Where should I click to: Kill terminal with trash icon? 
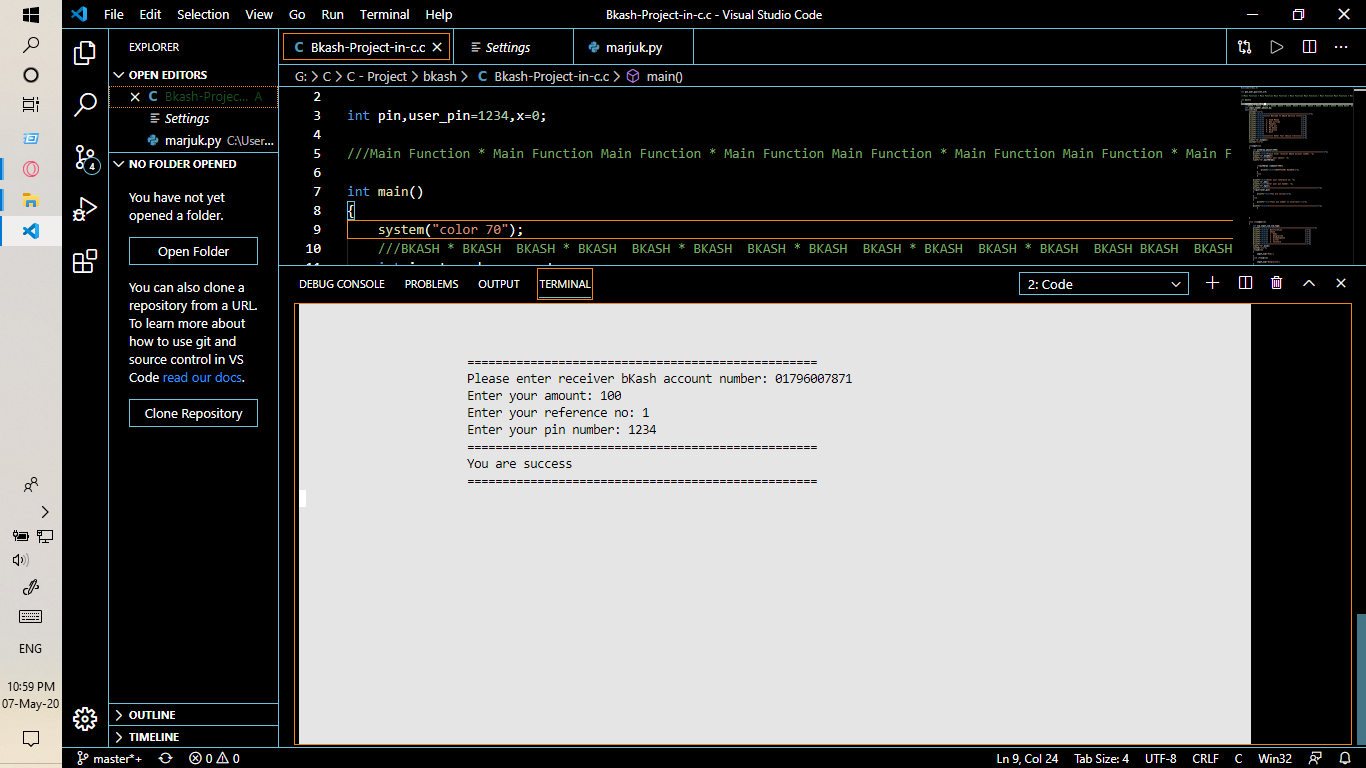tap(1276, 283)
